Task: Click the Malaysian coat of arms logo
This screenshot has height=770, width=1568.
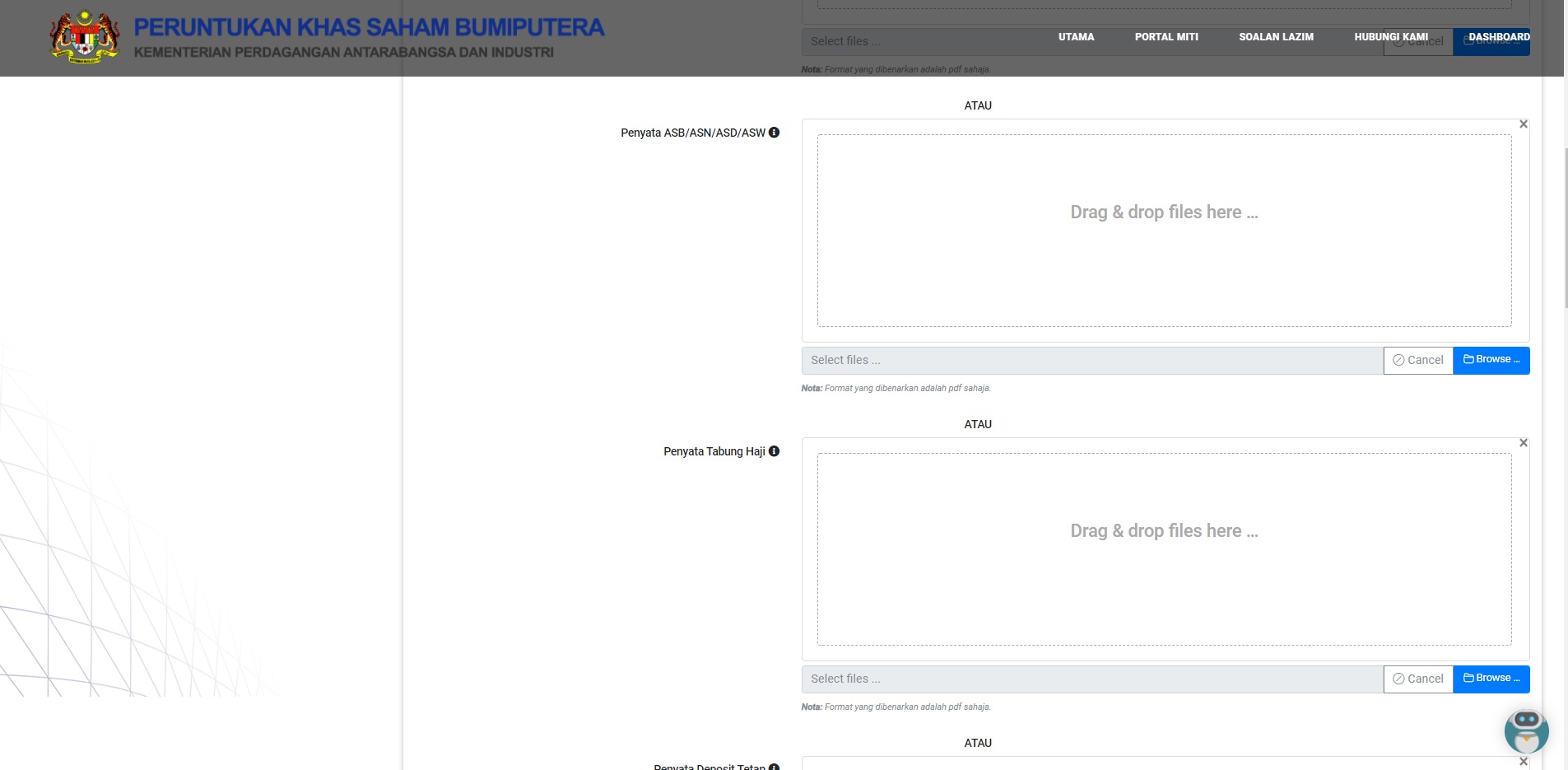Action: pos(85,38)
